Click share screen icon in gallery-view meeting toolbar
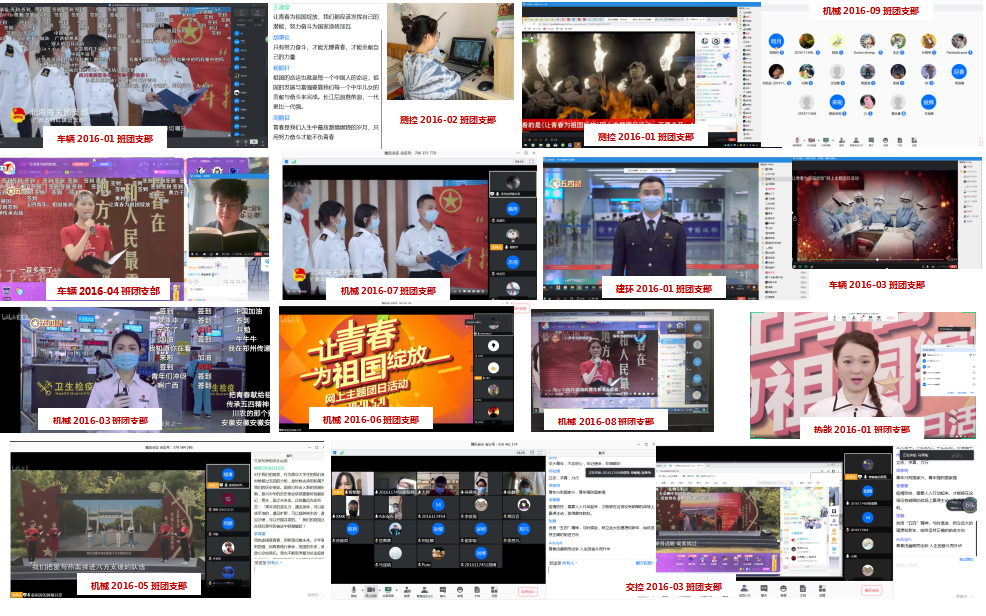Viewport: 986px width, 616px height. (x=388, y=590)
